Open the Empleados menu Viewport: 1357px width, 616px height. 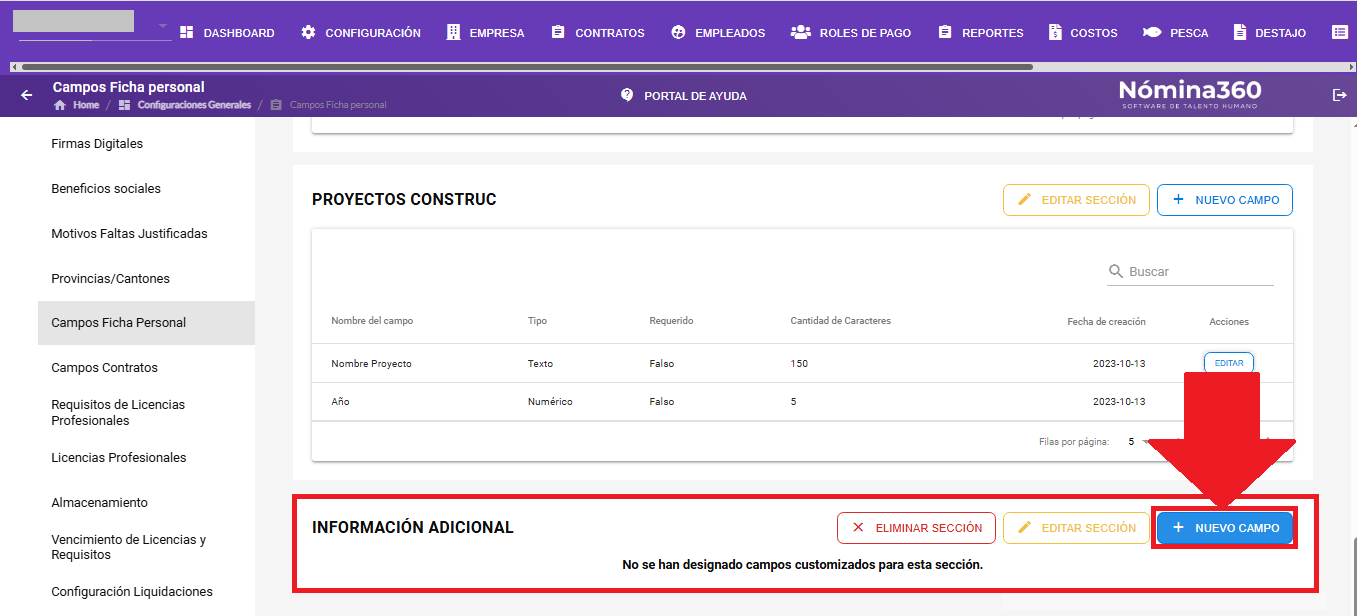(718, 33)
